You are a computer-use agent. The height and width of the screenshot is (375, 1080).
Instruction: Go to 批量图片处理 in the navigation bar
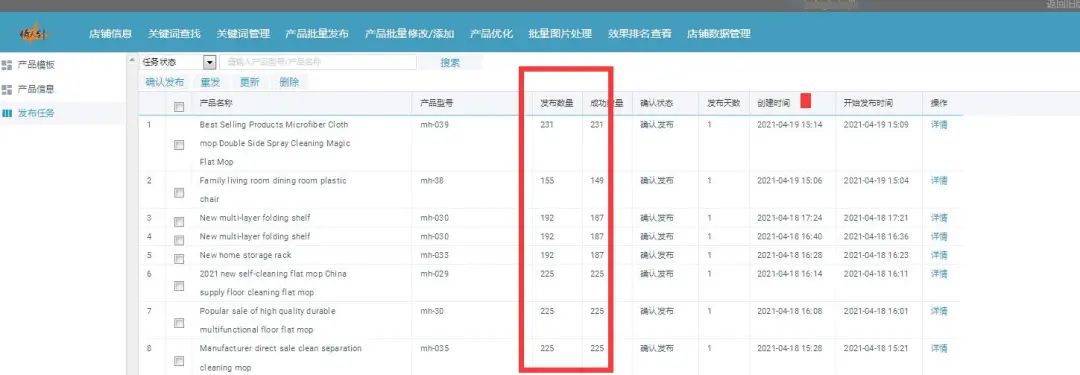[x=560, y=33]
